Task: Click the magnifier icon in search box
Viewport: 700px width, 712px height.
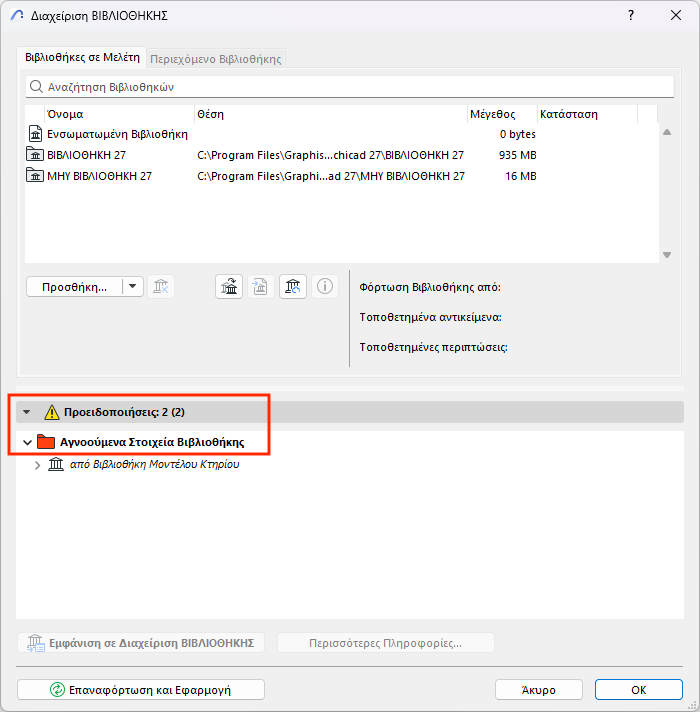Action: pos(36,86)
